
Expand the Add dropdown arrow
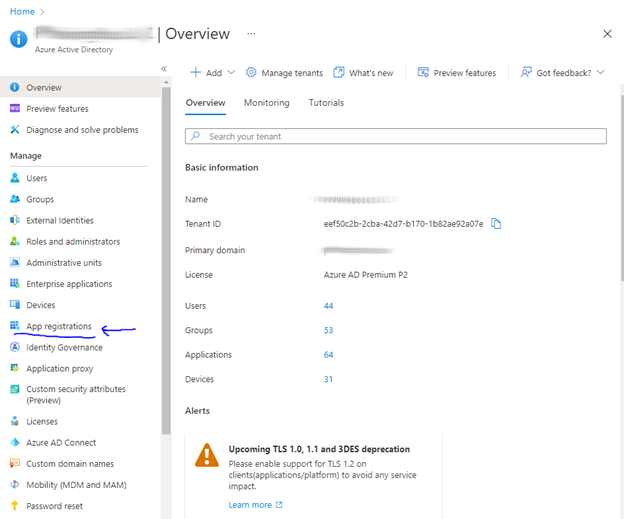(x=231, y=73)
